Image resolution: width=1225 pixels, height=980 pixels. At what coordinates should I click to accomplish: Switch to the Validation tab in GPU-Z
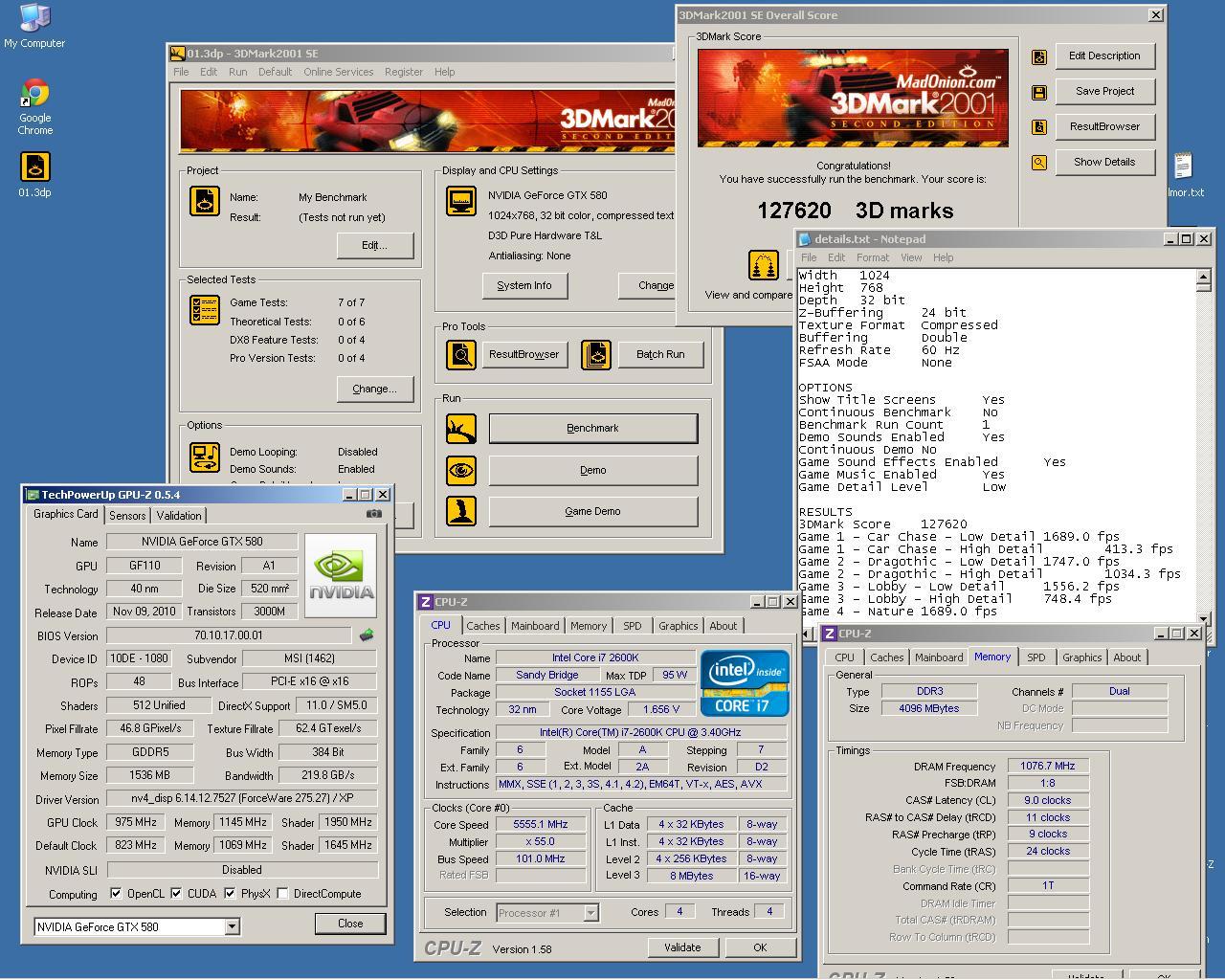179,515
